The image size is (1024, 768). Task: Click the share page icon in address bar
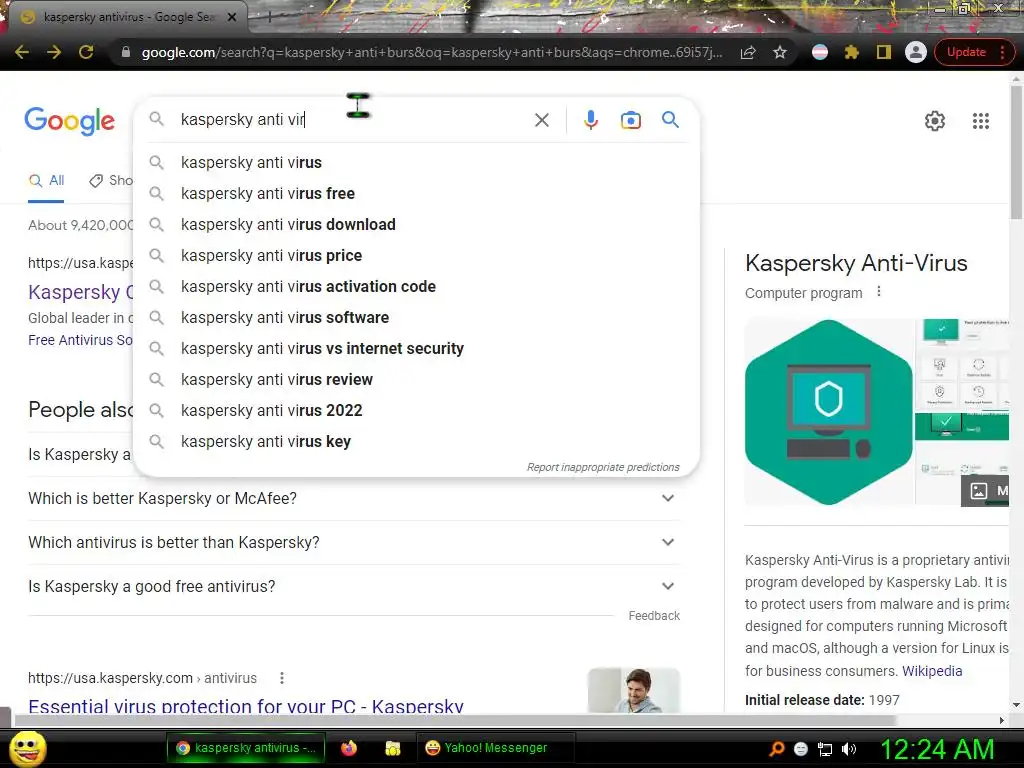(748, 52)
